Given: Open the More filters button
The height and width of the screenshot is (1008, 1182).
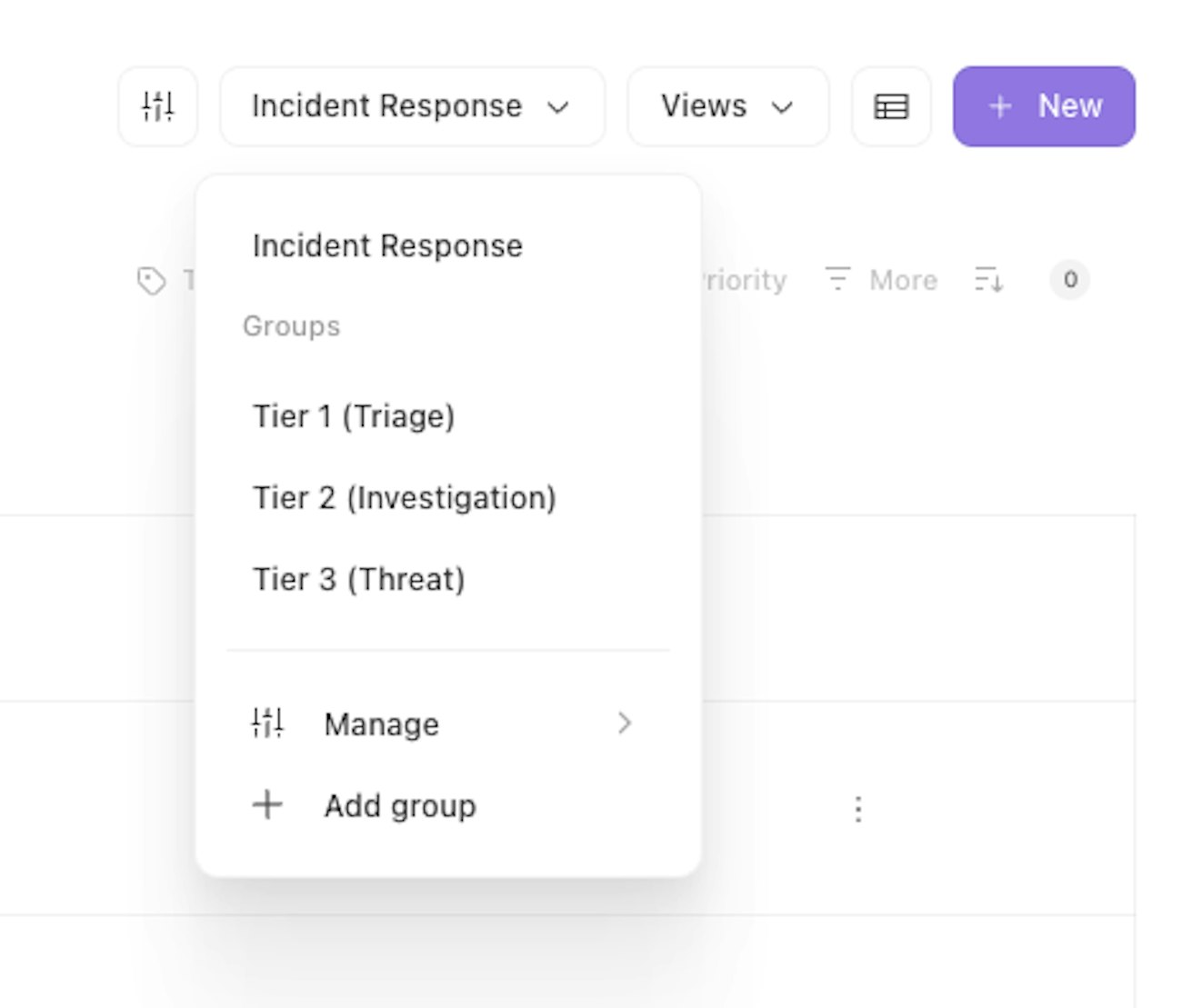Looking at the screenshot, I should 901,280.
